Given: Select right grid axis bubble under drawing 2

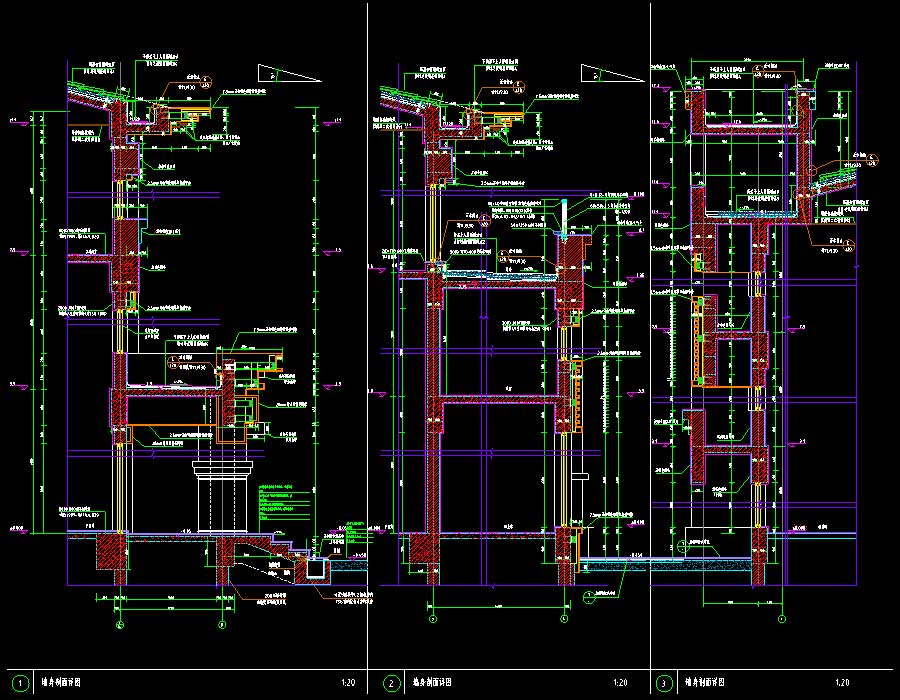Looking at the screenshot, I should point(564,619).
